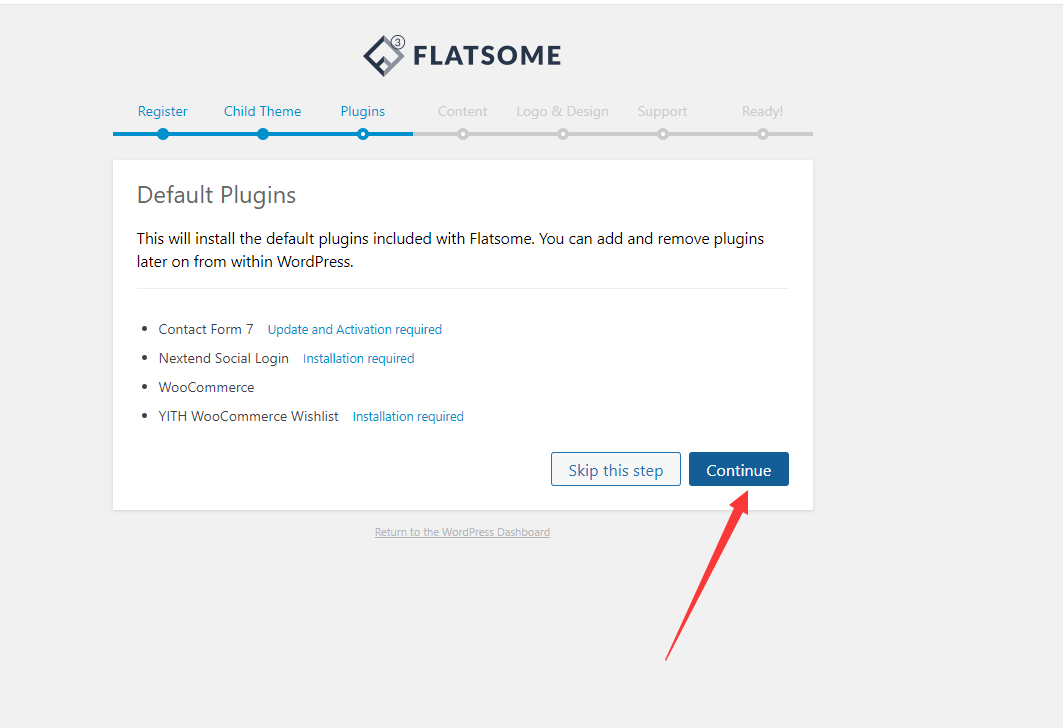Select the Support step label

pos(662,111)
